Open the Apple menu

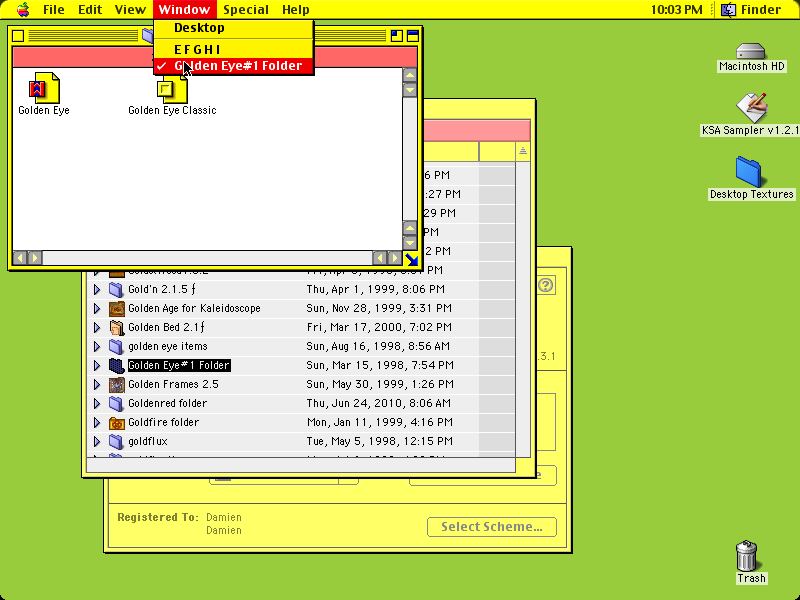click(x=23, y=9)
